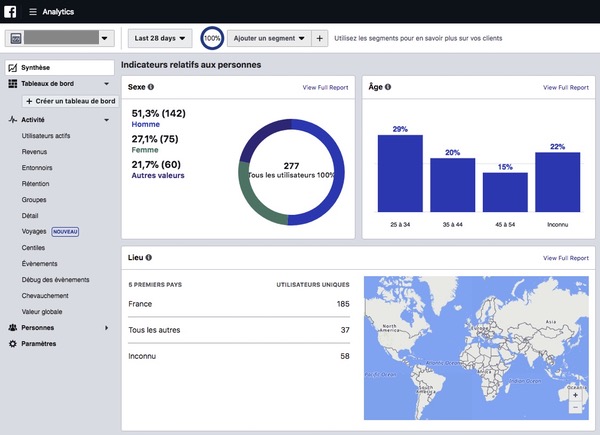
Task: Zoom in on the world map
Action: click(575, 394)
